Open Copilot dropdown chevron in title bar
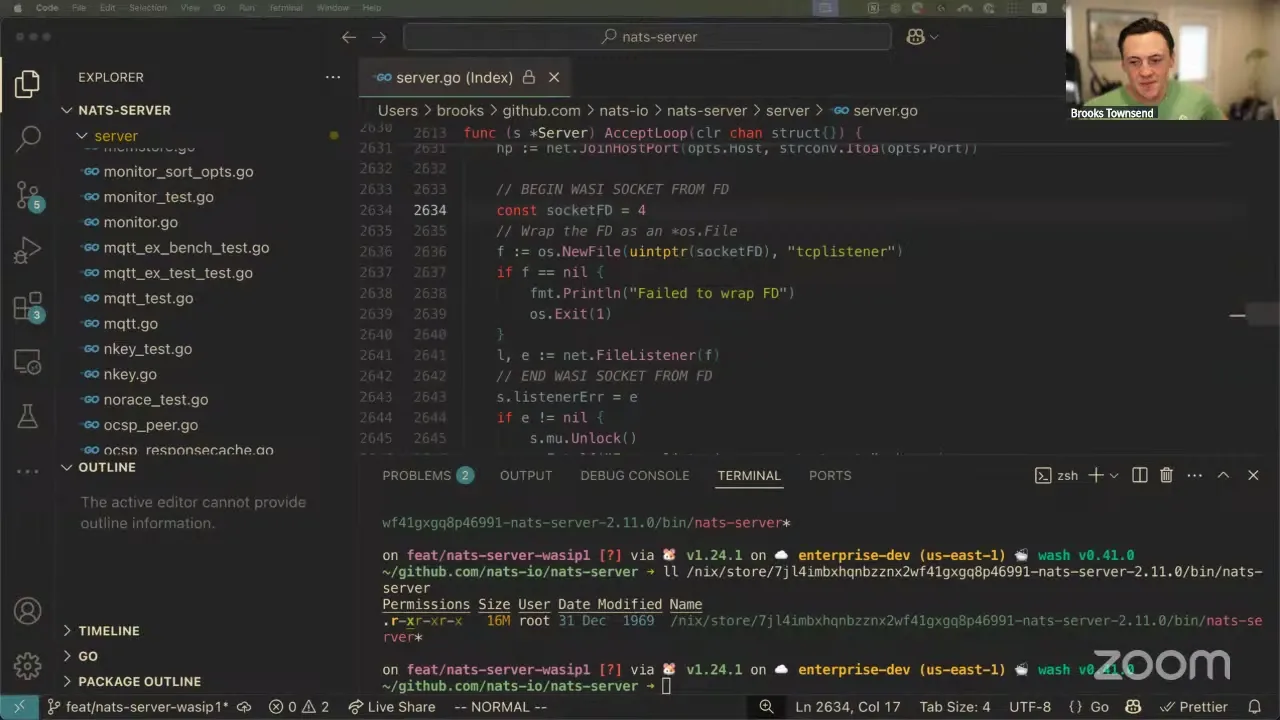 (934, 37)
